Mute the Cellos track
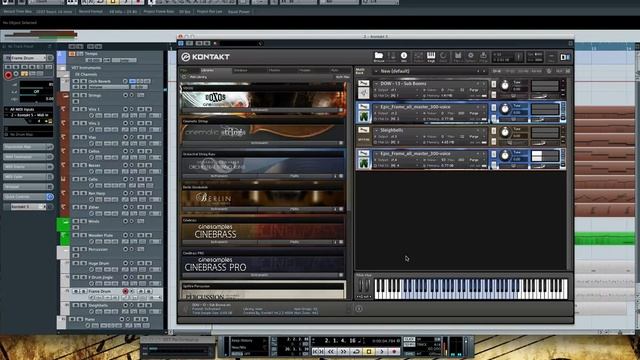Screen dimensions: 640x360 pos(76,151)
